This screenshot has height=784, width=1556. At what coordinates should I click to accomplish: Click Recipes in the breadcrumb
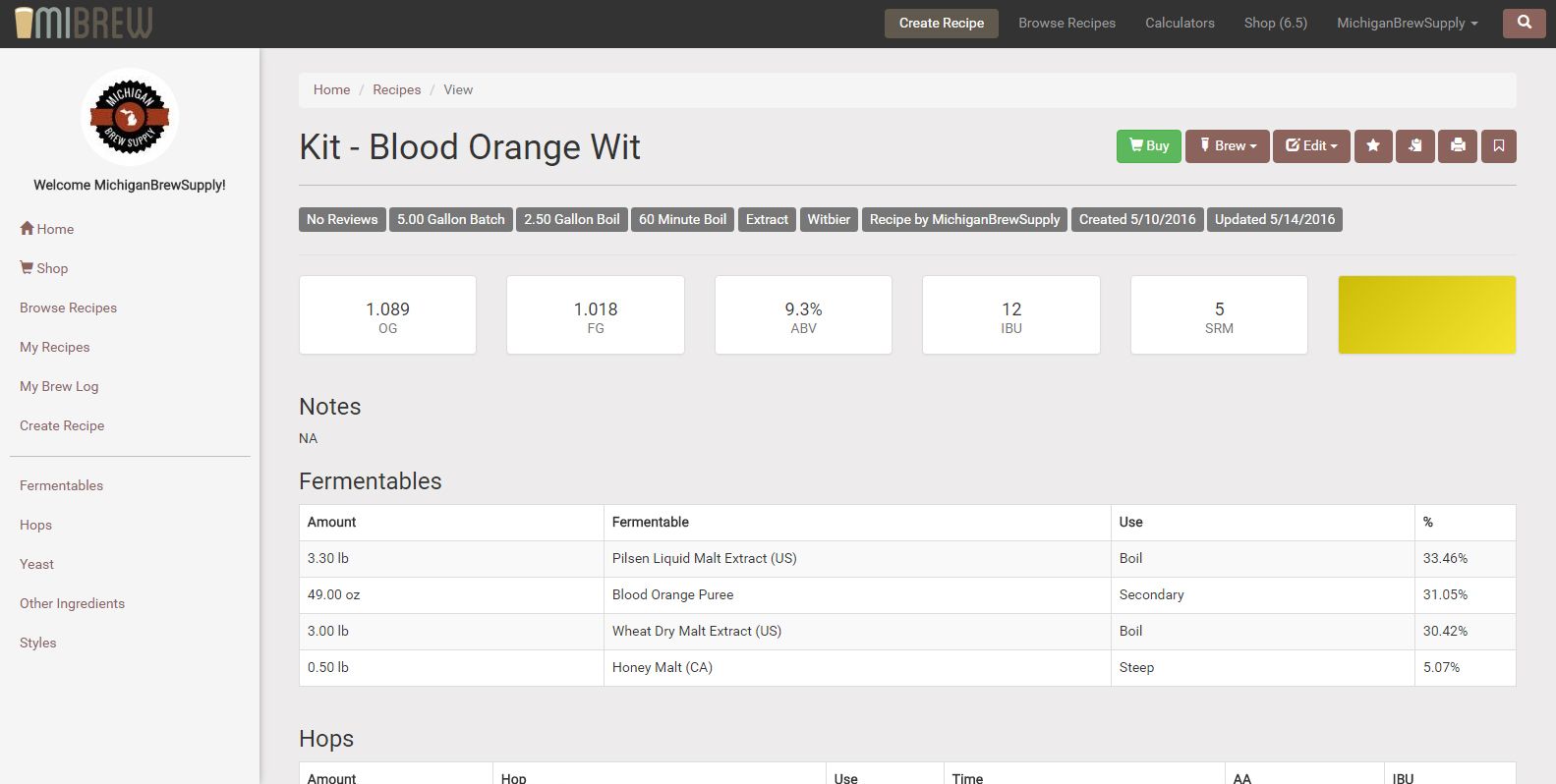coord(396,89)
